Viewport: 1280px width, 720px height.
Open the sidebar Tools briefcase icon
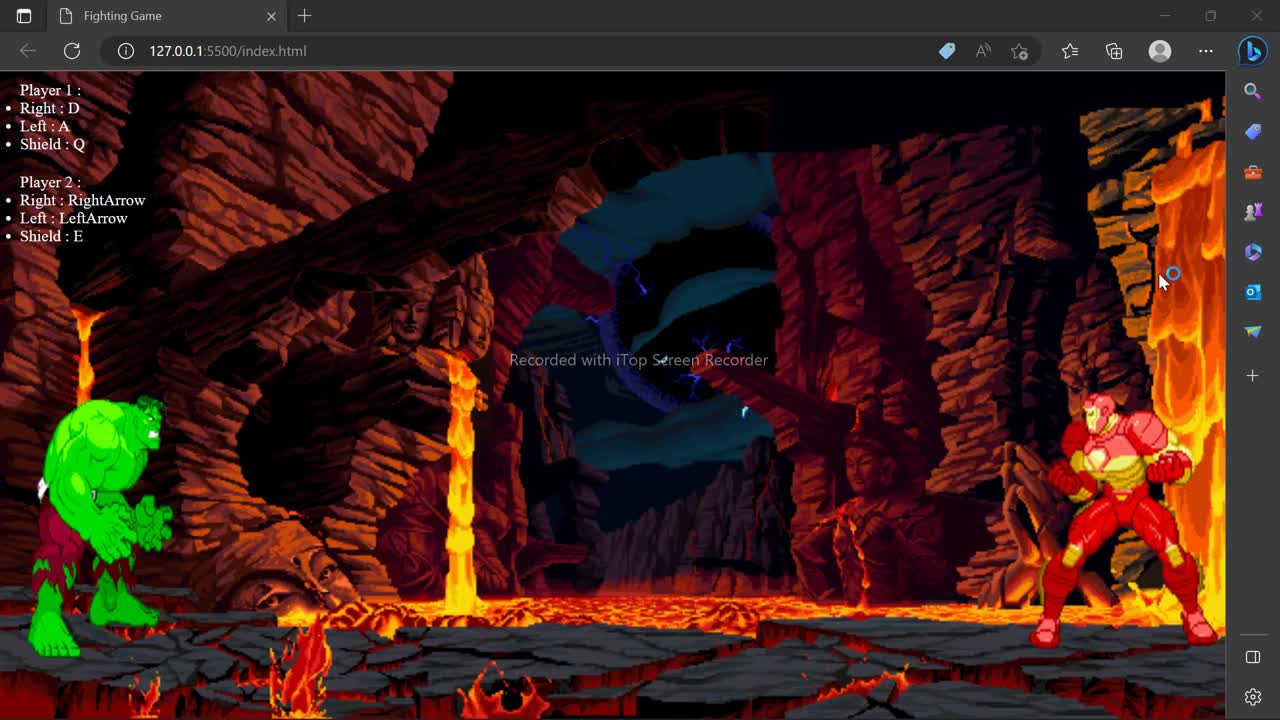coord(1252,172)
